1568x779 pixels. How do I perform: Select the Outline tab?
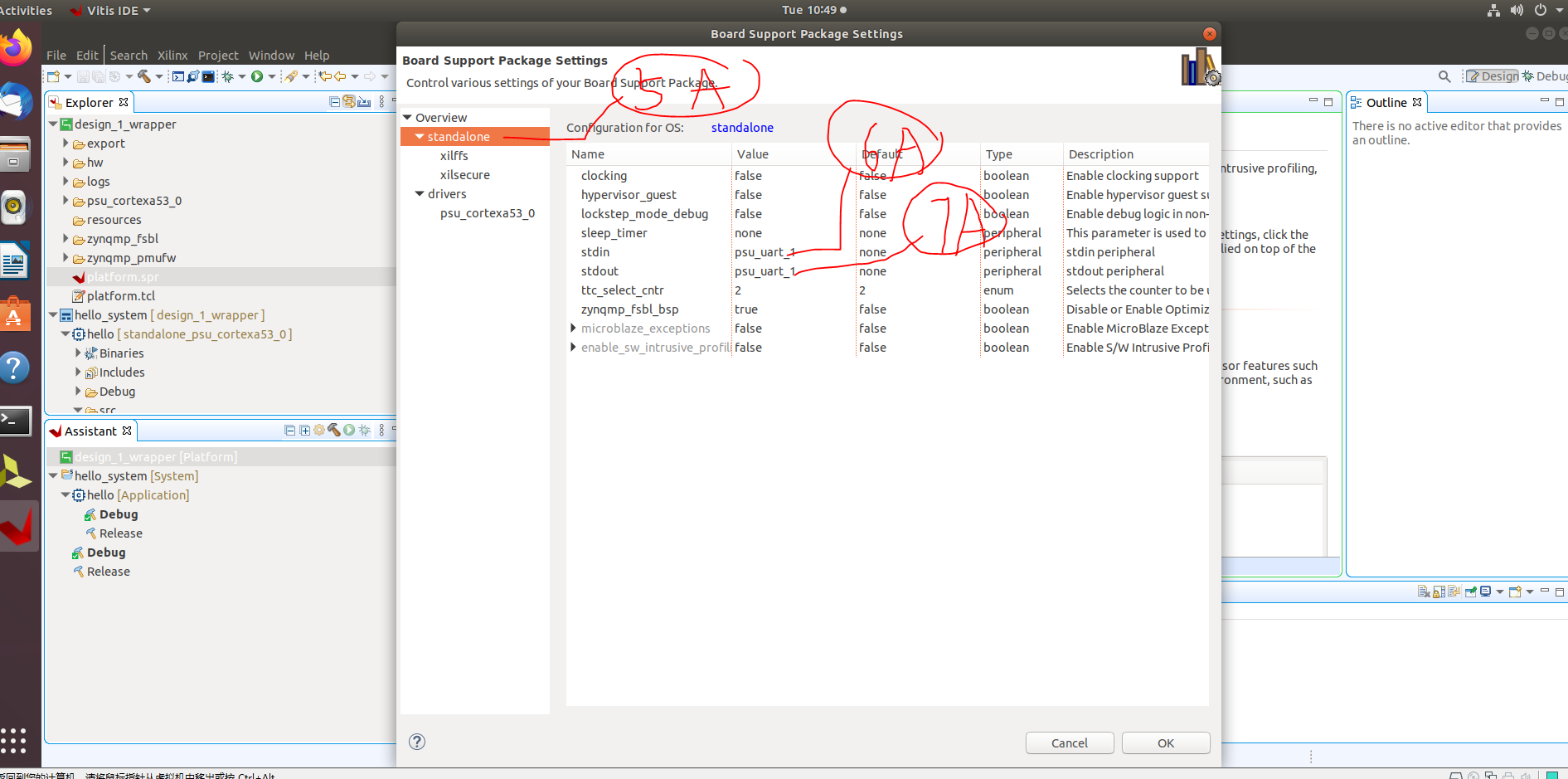1386,103
